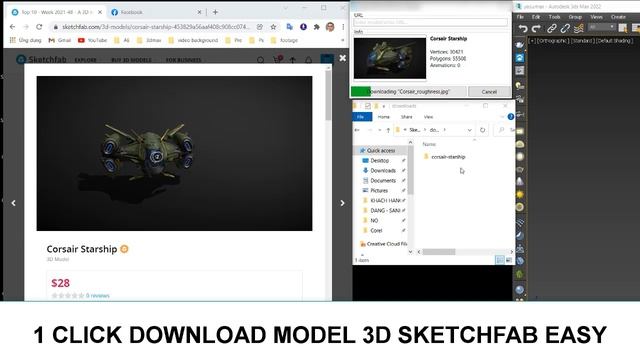Open Sketchfab notifications bell

[x=309, y=60]
